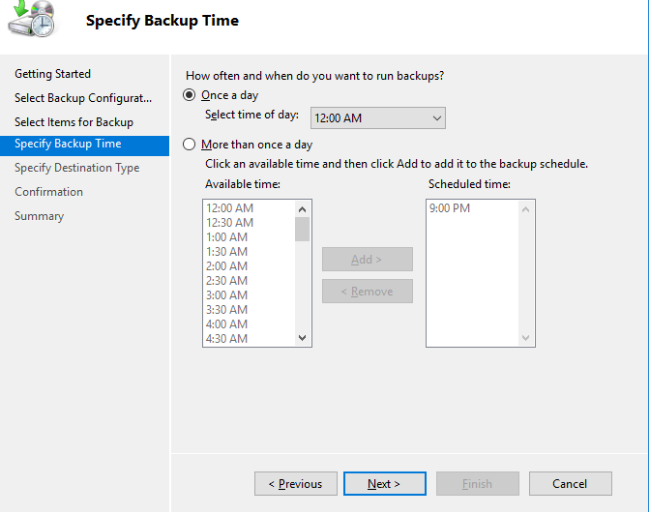Click the Next button
The width and height of the screenshot is (652, 512).
[x=385, y=484]
